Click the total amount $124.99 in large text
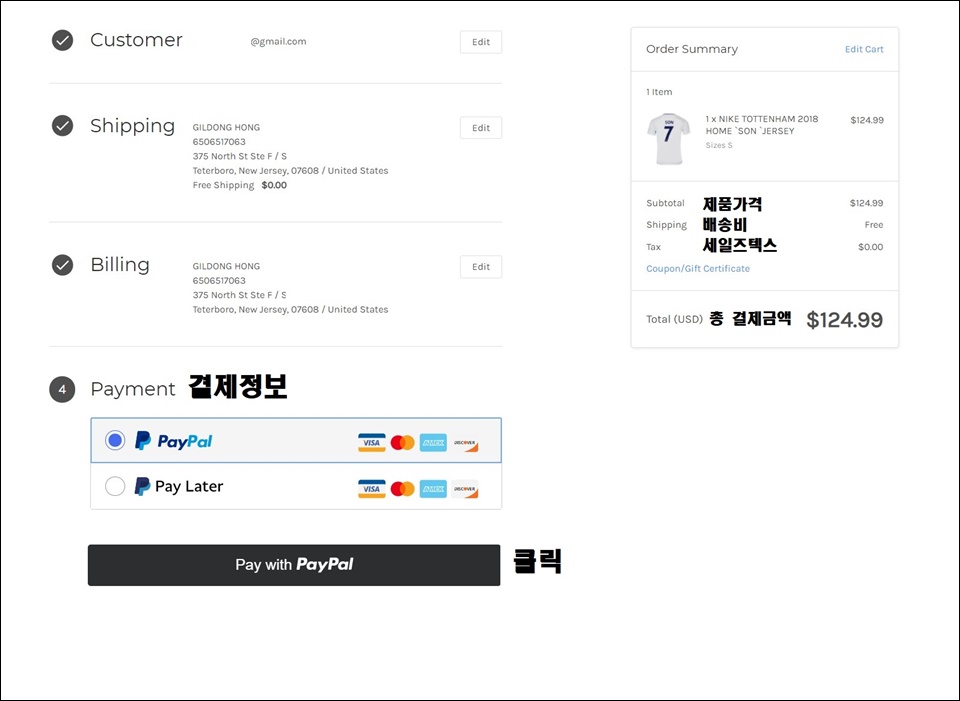960x701 pixels. [x=844, y=320]
